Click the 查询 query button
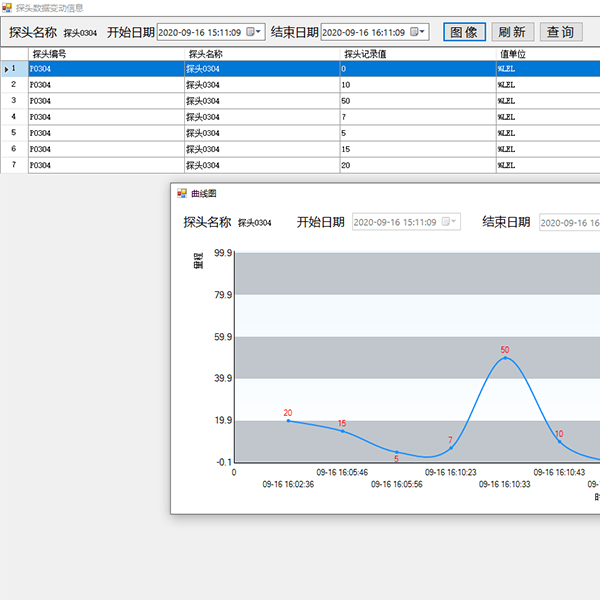Image resolution: width=600 pixels, height=600 pixels. click(x=560, y=32)
